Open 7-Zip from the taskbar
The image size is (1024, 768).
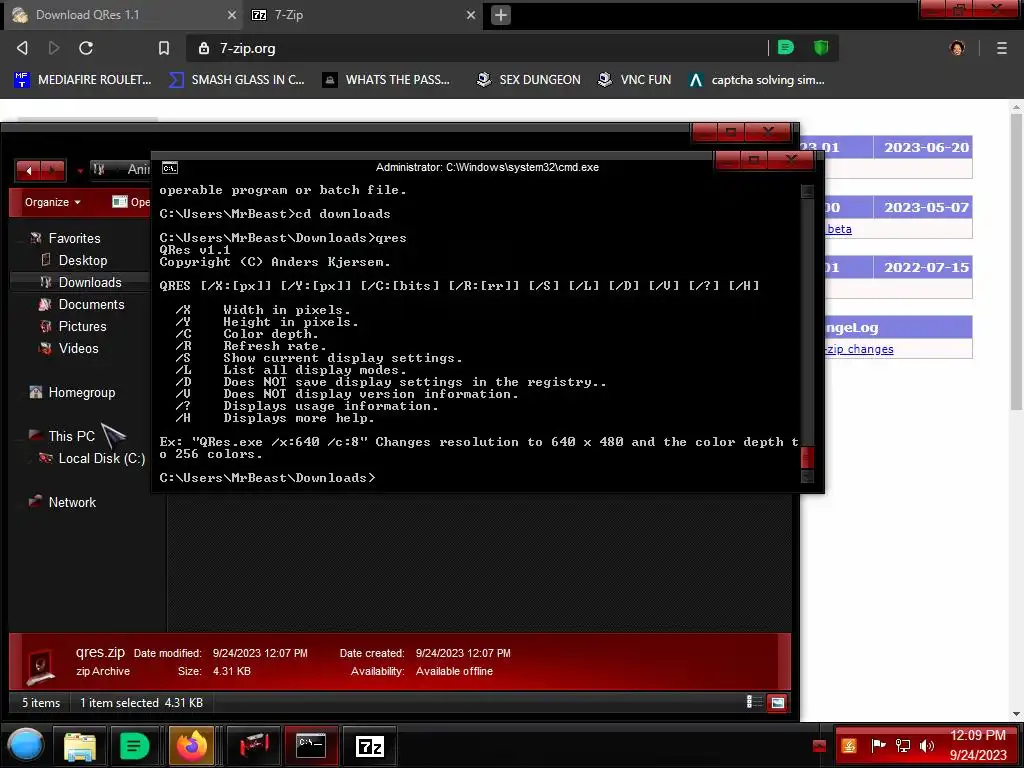tap(370, 746)
